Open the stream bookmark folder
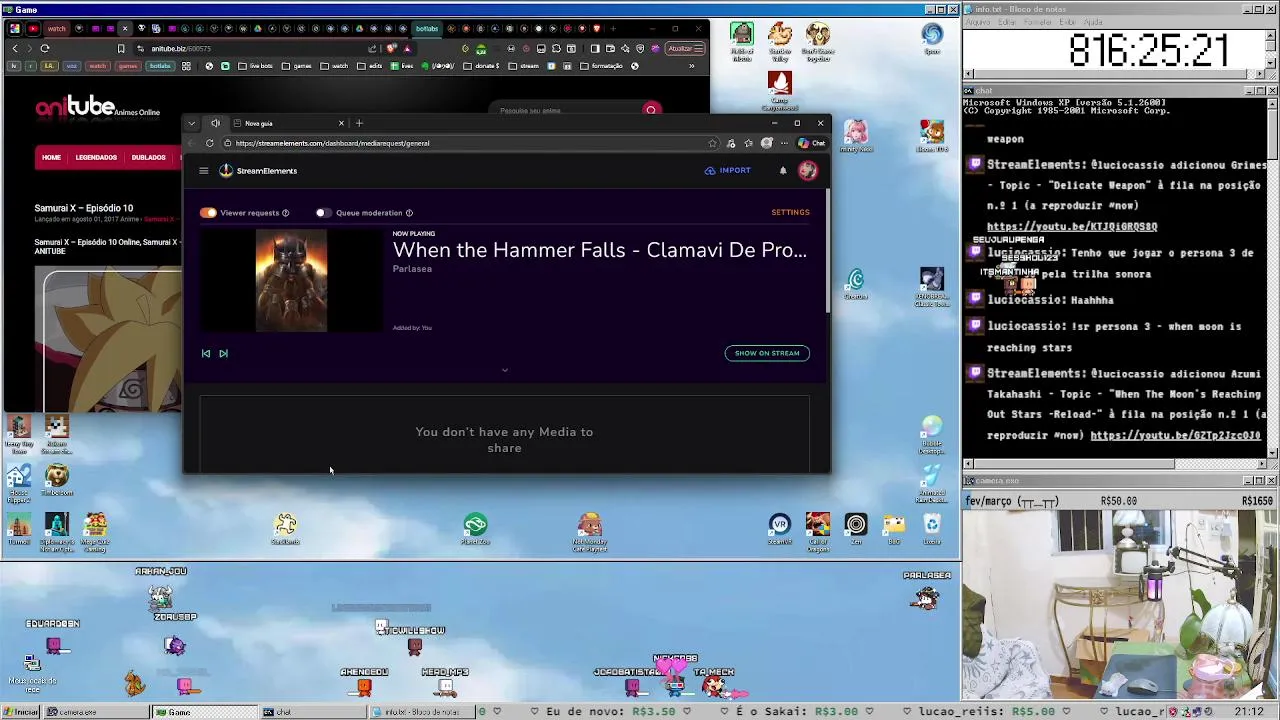This screenshot has width=1280, height=720. pyautogui.click(x=523, y=66)
